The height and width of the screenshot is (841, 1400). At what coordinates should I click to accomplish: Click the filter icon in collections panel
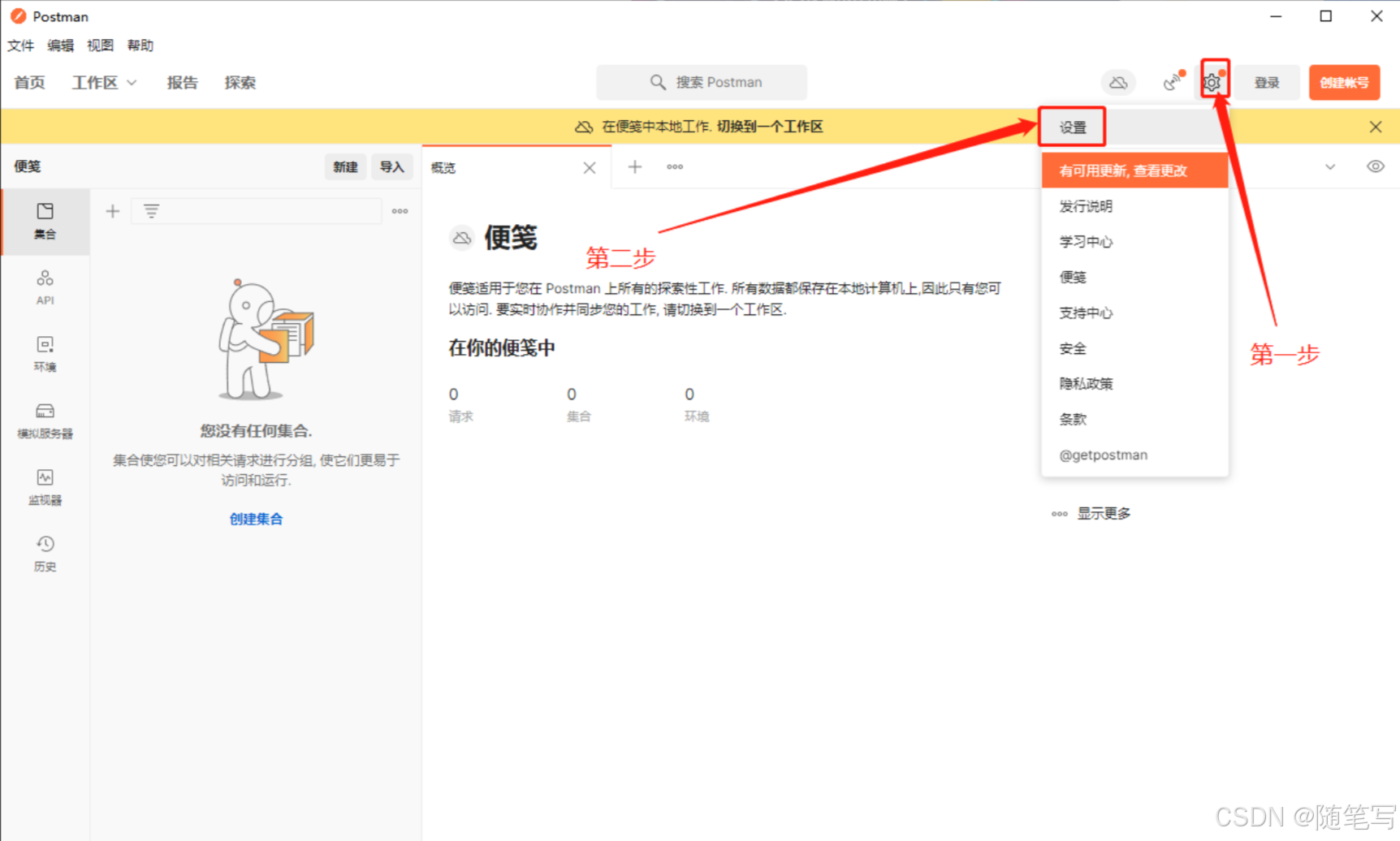(151, 211)
